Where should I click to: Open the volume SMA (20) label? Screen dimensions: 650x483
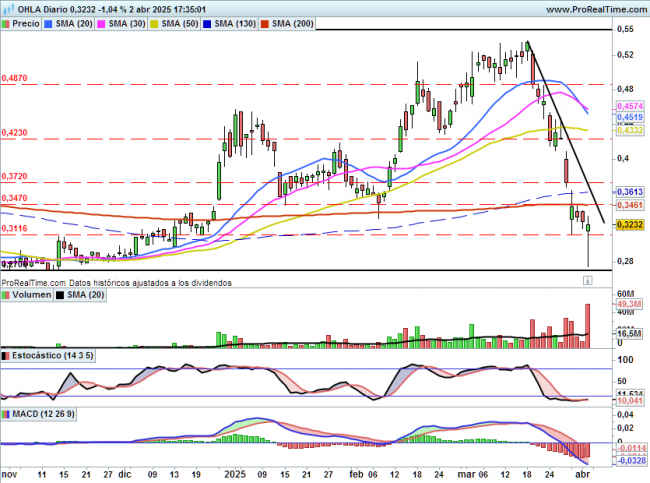tap(85, 295)
